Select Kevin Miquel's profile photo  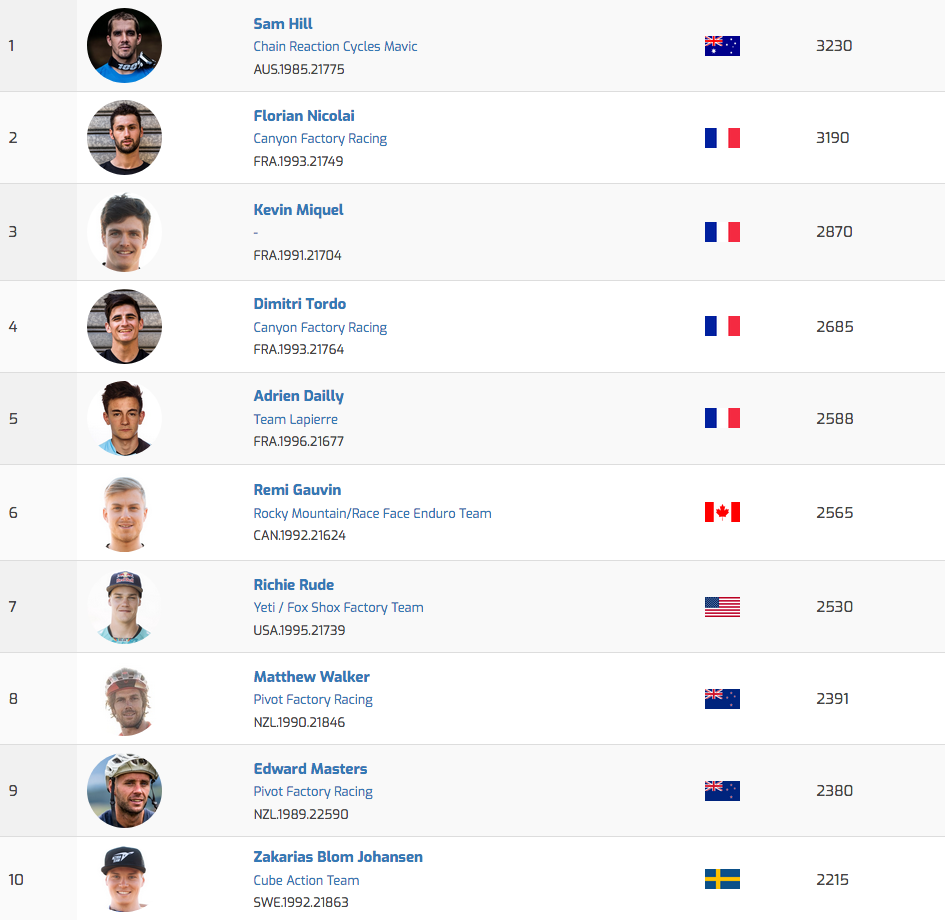(x=124, y=232)
